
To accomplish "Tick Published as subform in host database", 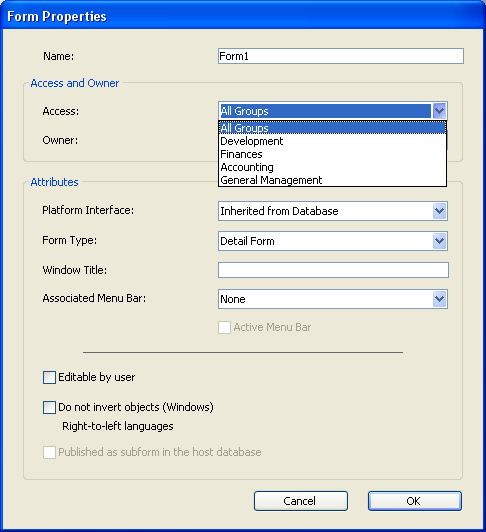I will point(49,452).
